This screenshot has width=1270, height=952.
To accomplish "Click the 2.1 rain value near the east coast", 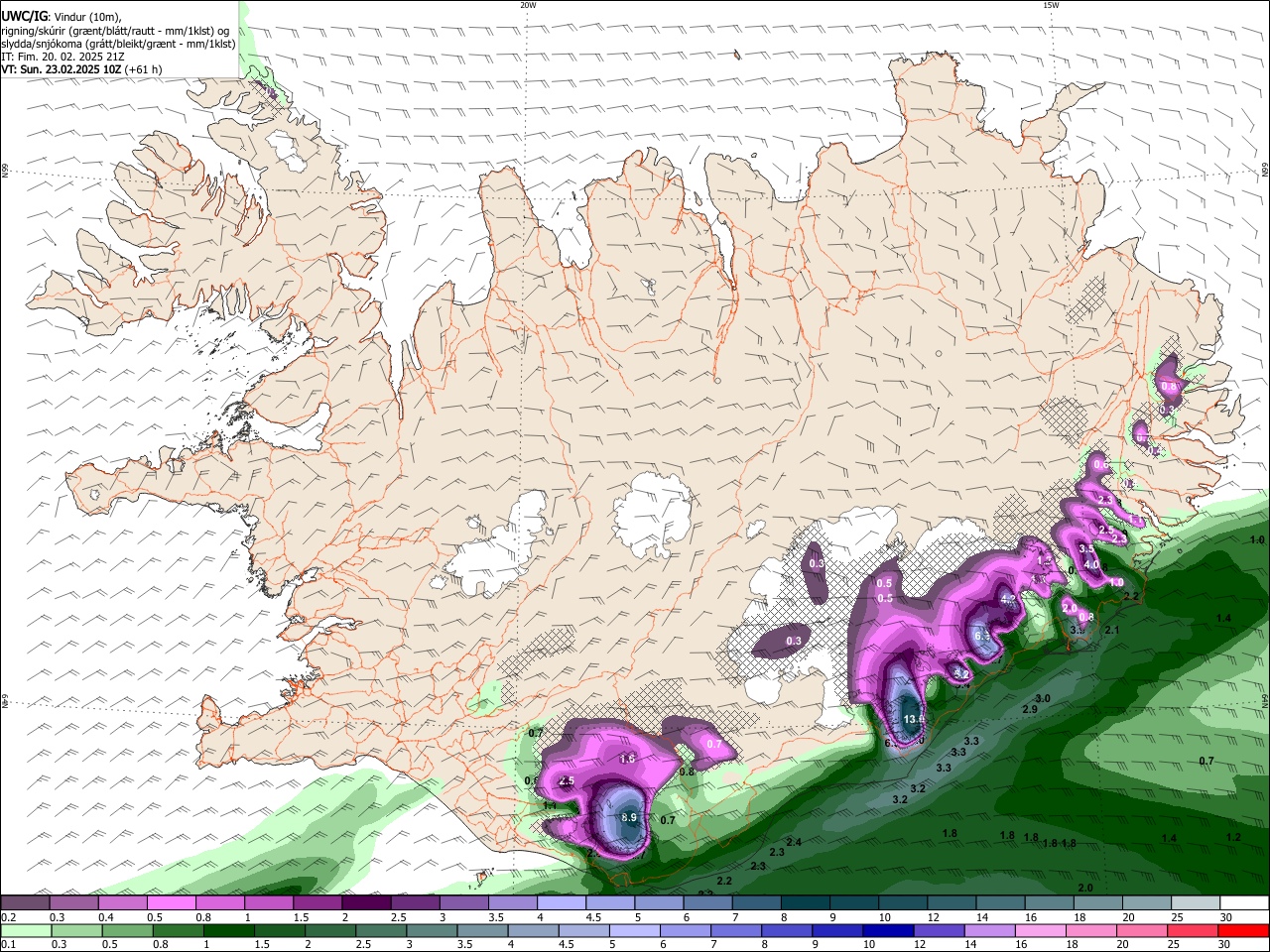I will [1112, 630].
